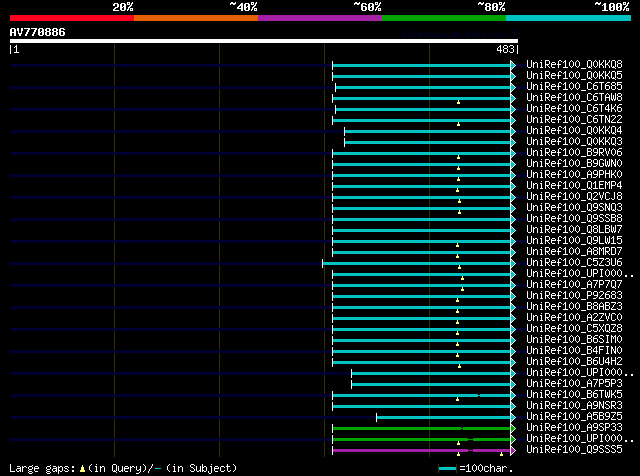Click the yellow gap marker on C6TN22 row
The width and height of the screenshot is (640, 476).
click(458, 124)
